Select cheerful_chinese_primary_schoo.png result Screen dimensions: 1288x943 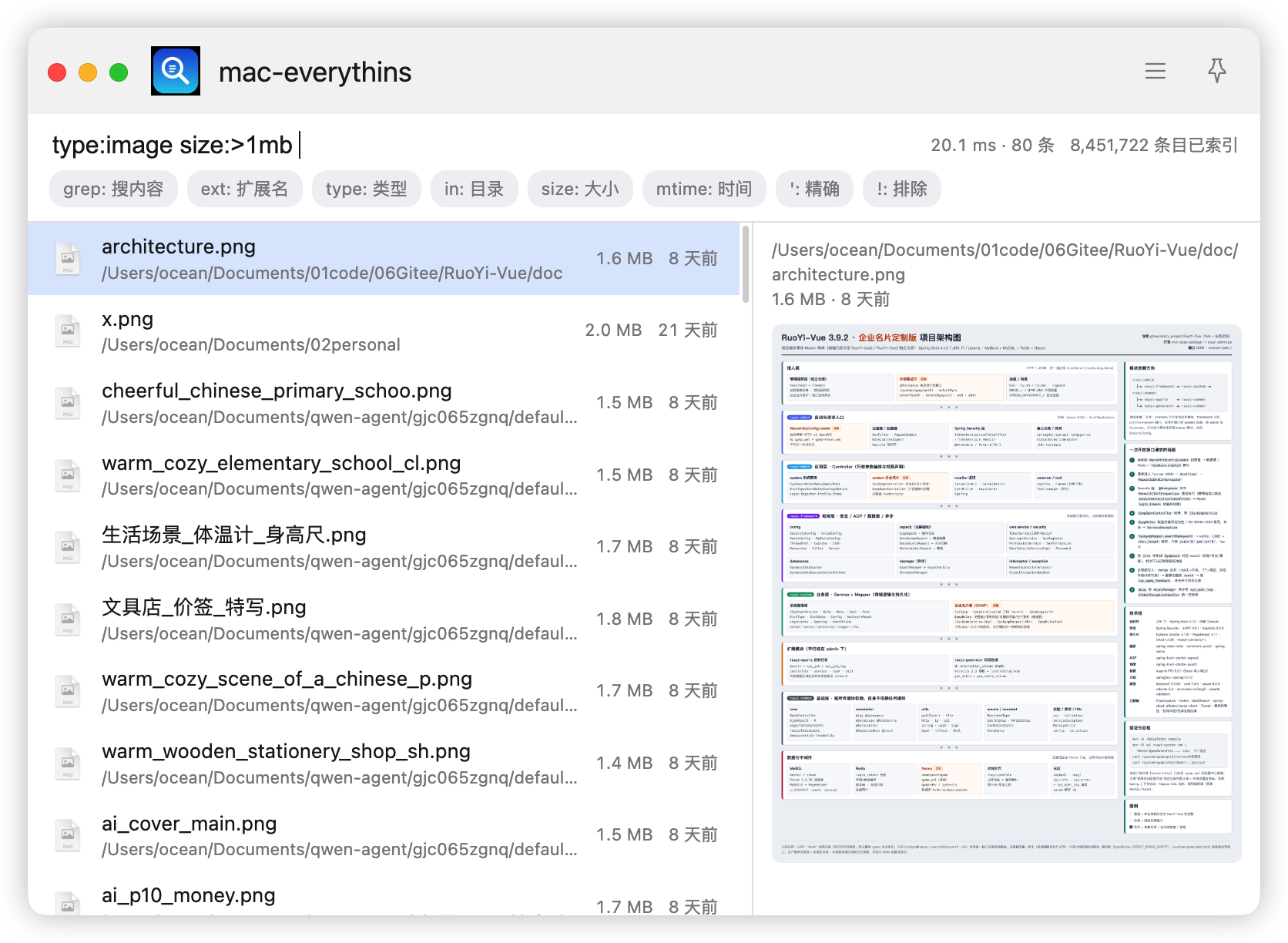click(384, 403)
